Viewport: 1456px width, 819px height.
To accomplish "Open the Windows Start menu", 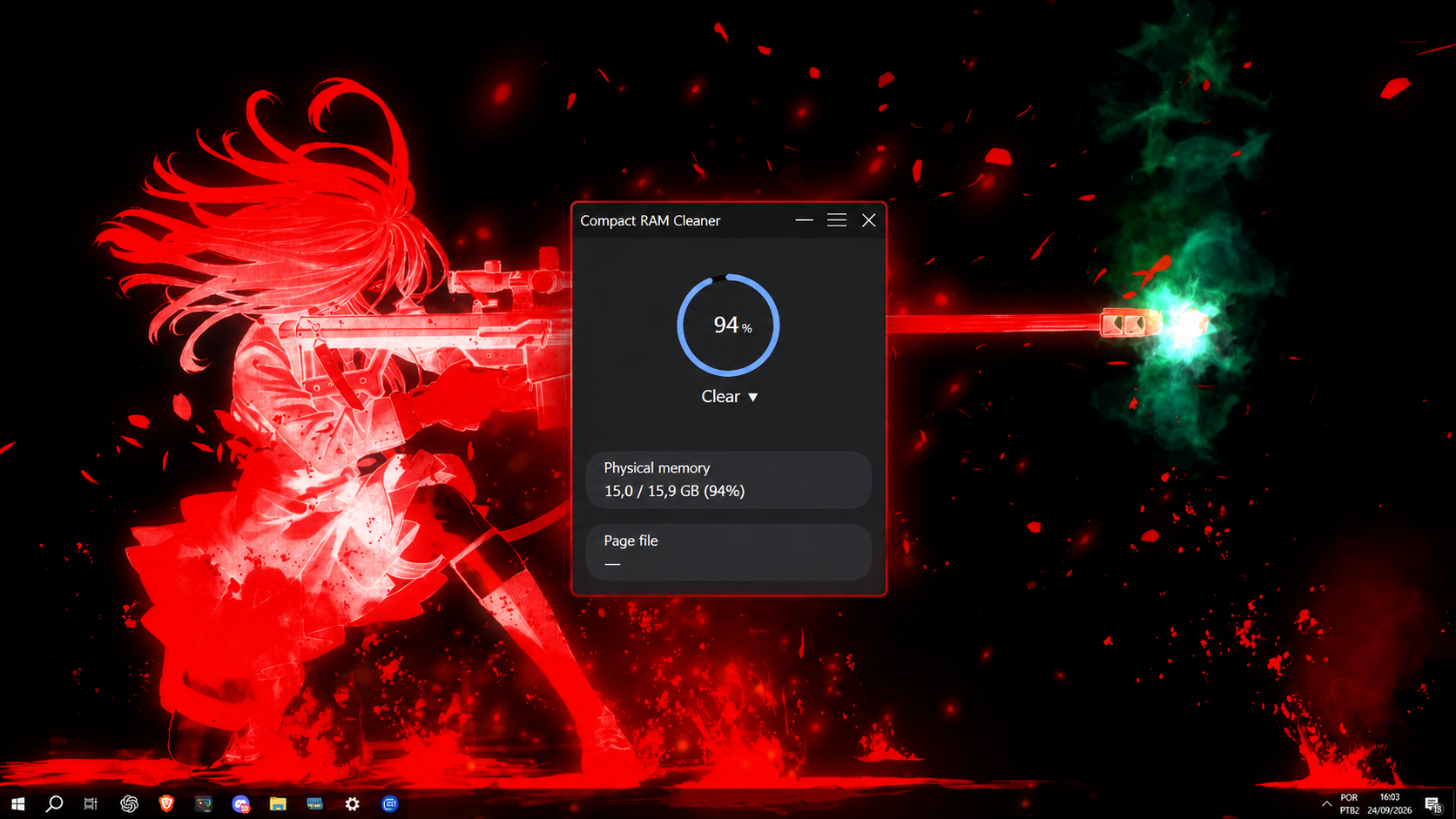I will [x=17, y=803].
